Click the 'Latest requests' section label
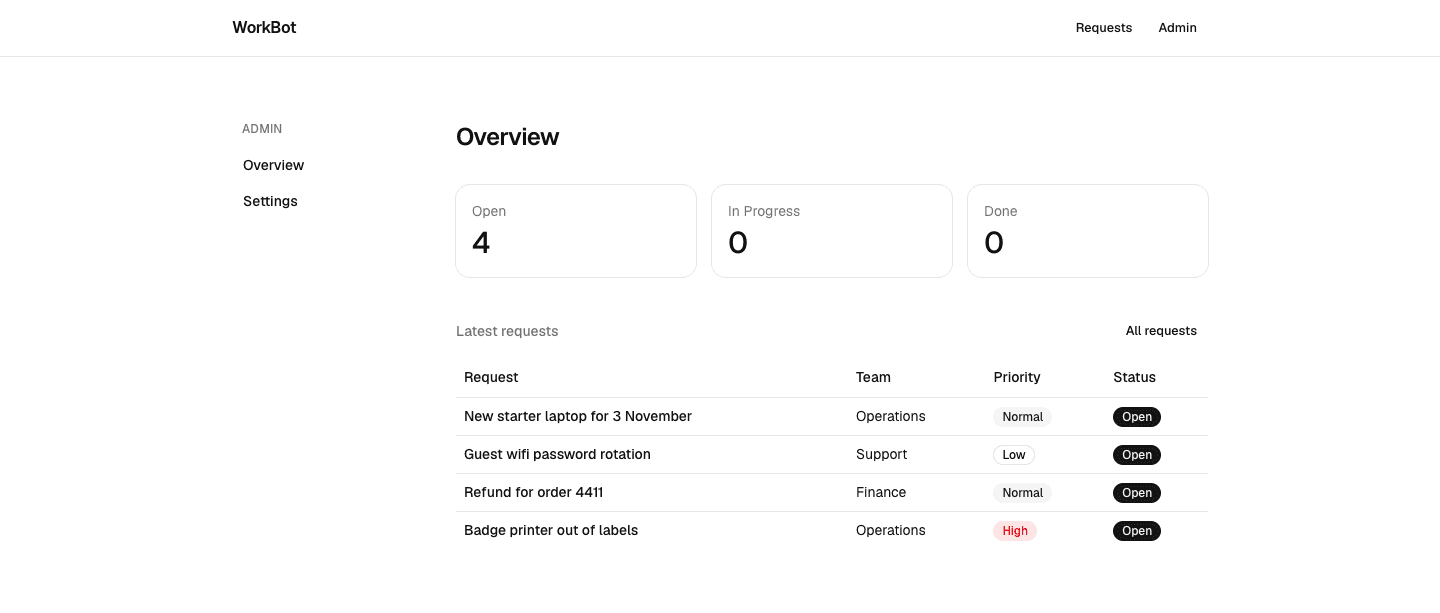This screenshot has width=1440, height=613. pos(507,331)
